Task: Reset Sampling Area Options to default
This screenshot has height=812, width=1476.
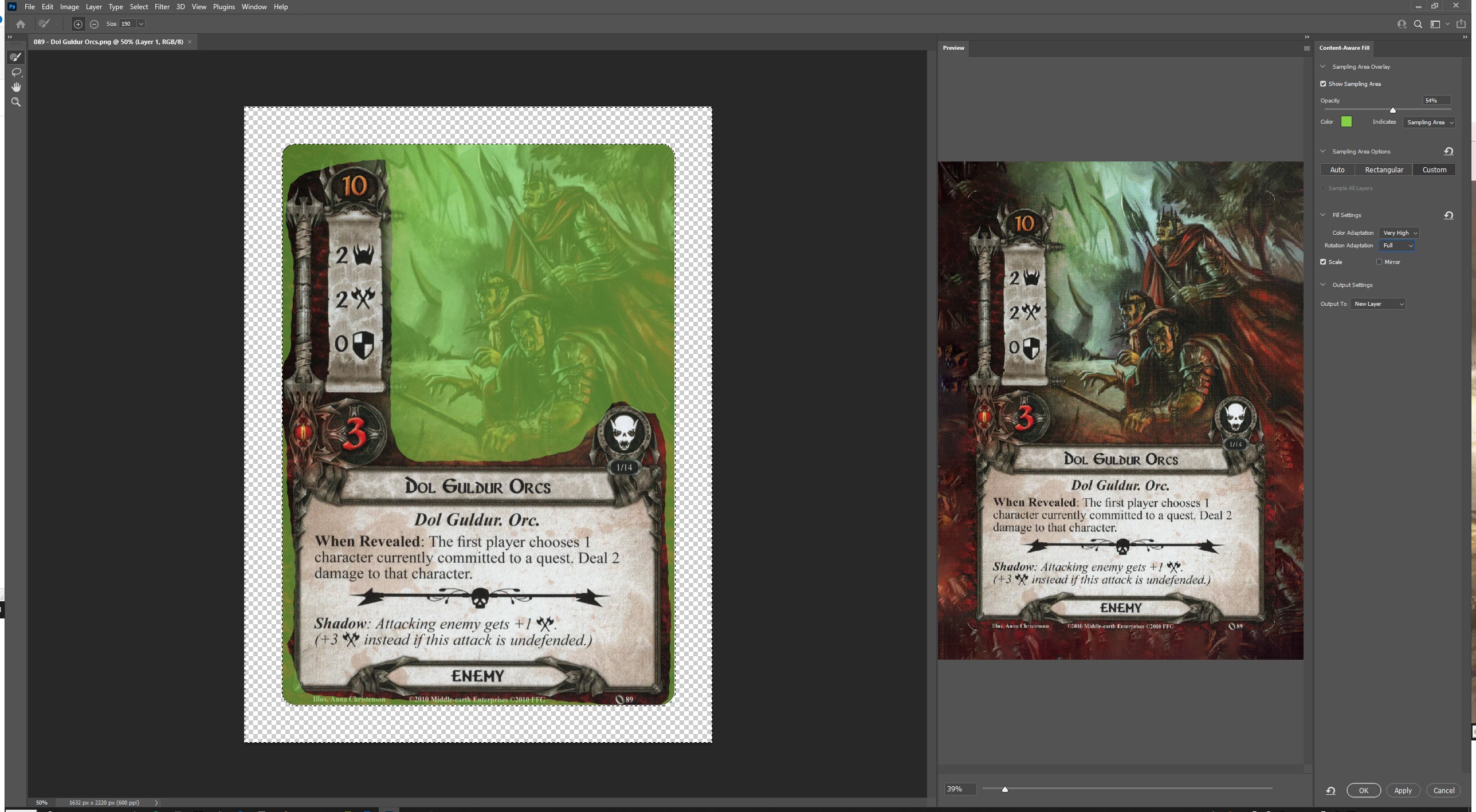Action: coord(1448,151)
